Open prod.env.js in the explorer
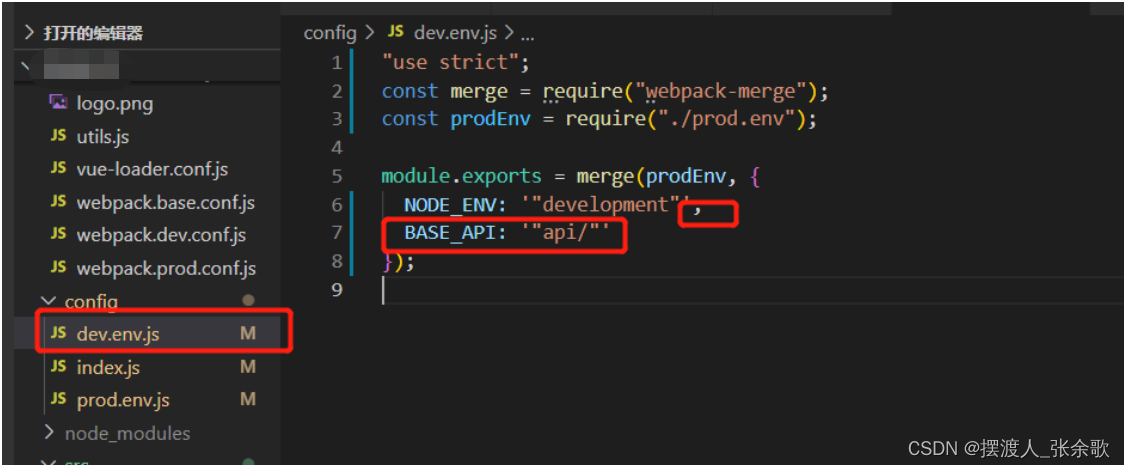 (123, 400)
